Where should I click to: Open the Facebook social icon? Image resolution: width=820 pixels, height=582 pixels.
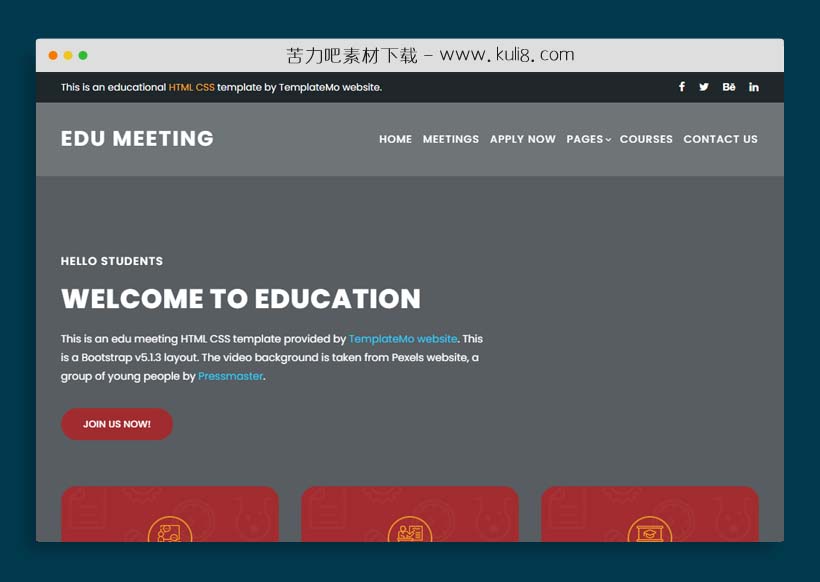pyautogui.click(x=681, y=87)
